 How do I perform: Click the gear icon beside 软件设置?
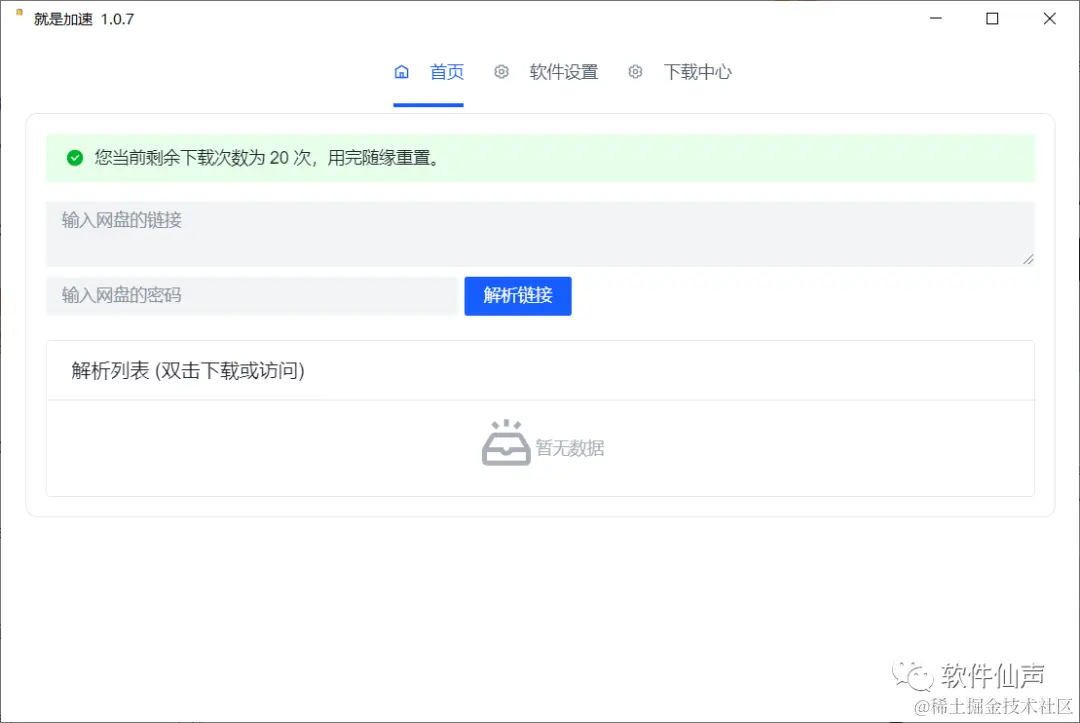(x=501, y=72)
